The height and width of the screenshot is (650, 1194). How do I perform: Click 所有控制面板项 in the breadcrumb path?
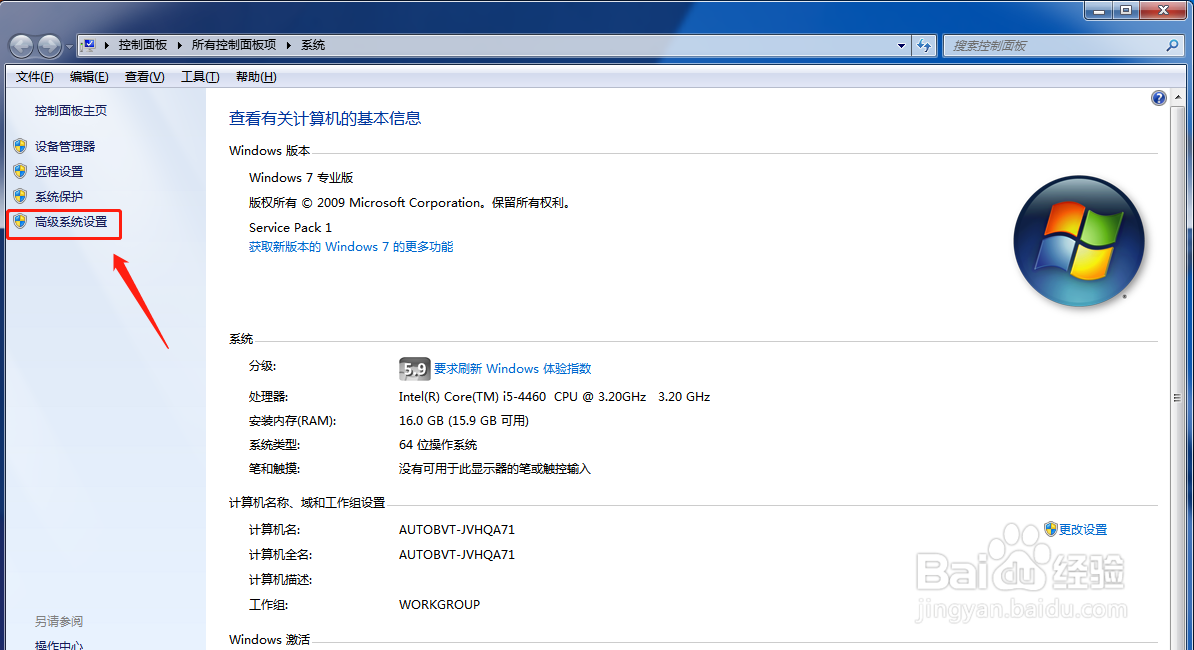click(x=234, y=45)
